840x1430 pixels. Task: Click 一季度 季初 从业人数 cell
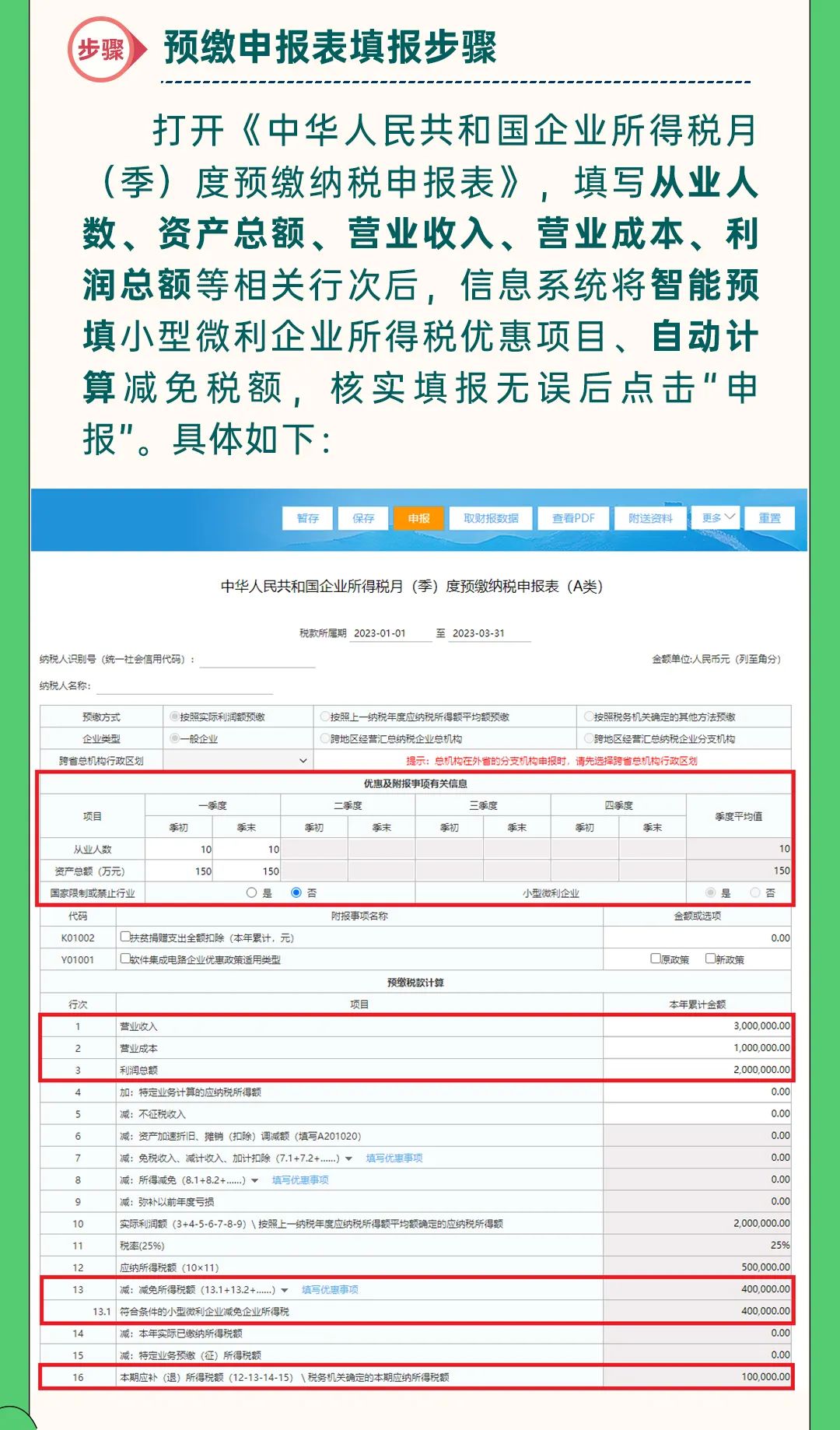[x=179, y=849]
